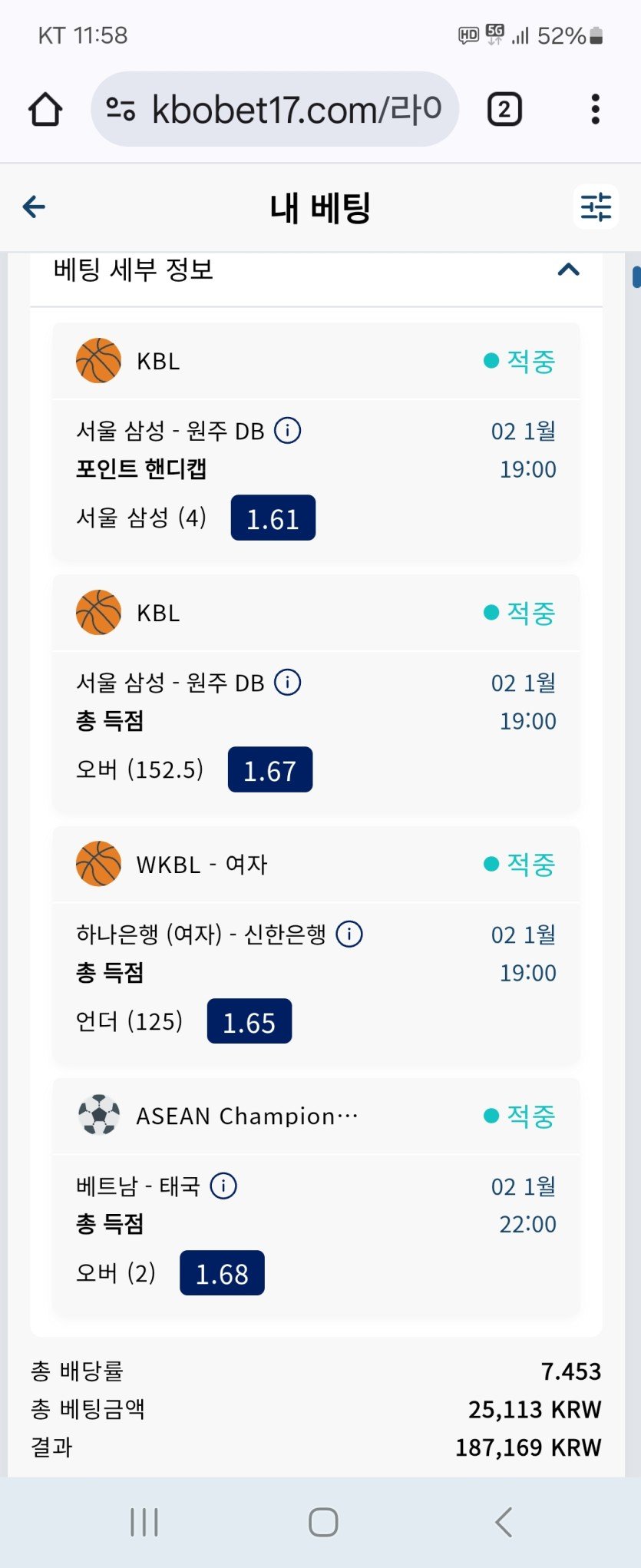The image size is (641, 1568).
Task: Click the 1.67 odds badge
Action: tap(270, 769)
